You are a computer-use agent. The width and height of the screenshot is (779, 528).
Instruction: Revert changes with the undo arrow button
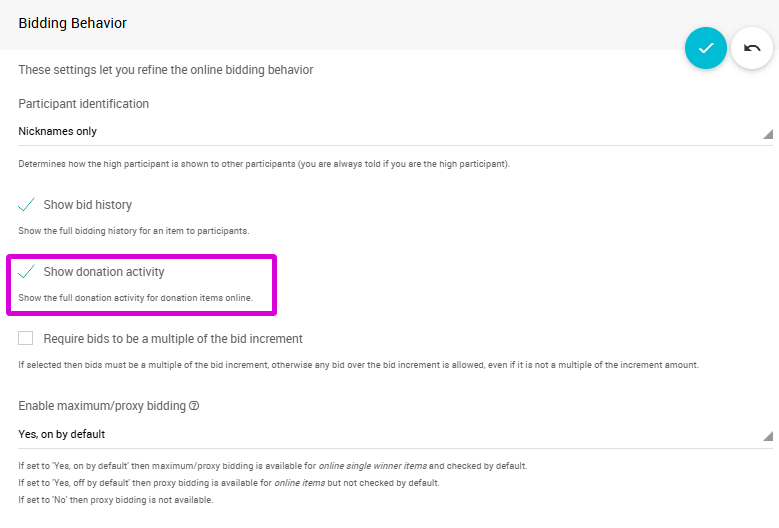coord(752,48)
